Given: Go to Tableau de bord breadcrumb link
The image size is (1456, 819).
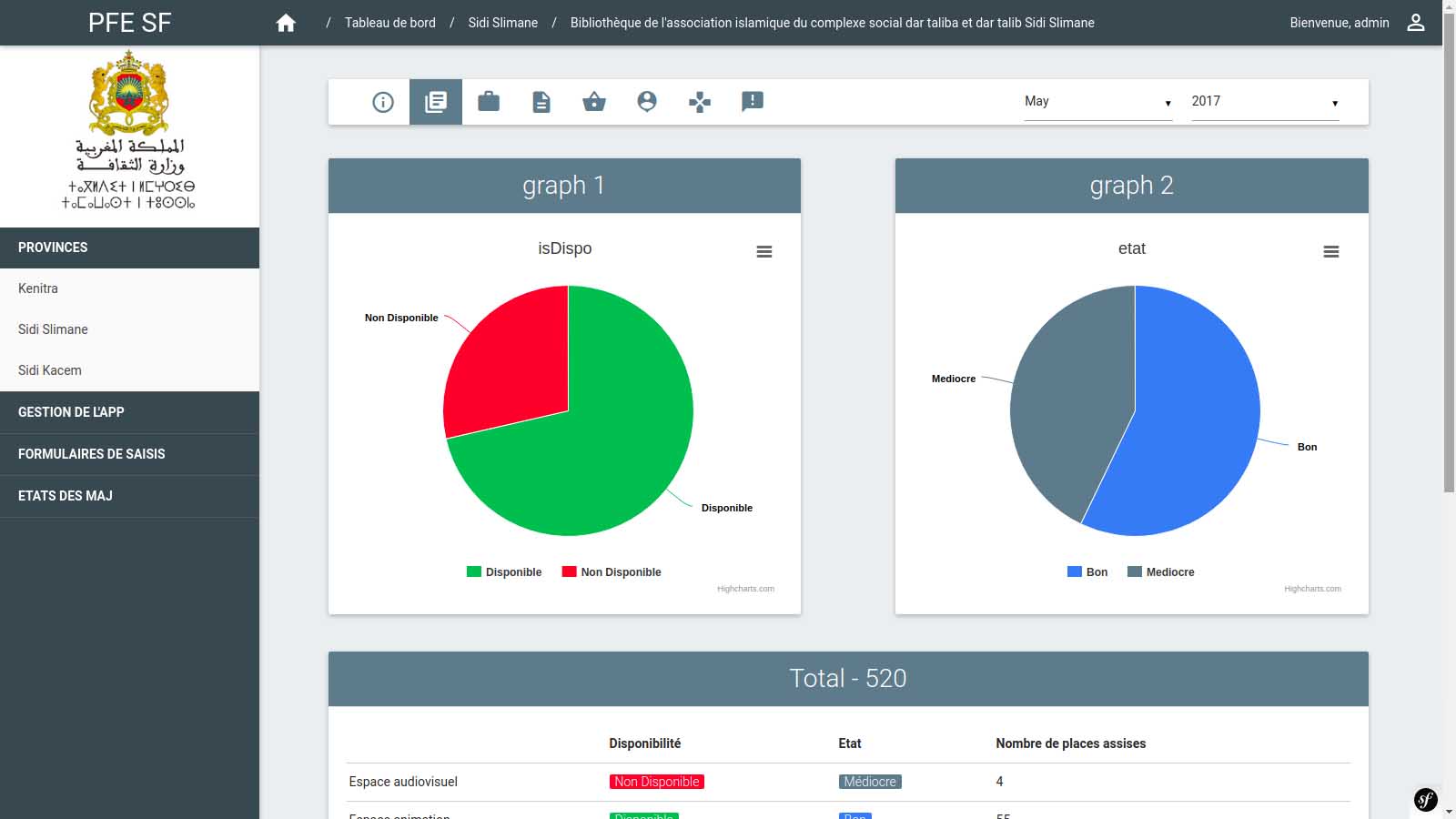Looking at the screenshot, I should 389,23.
